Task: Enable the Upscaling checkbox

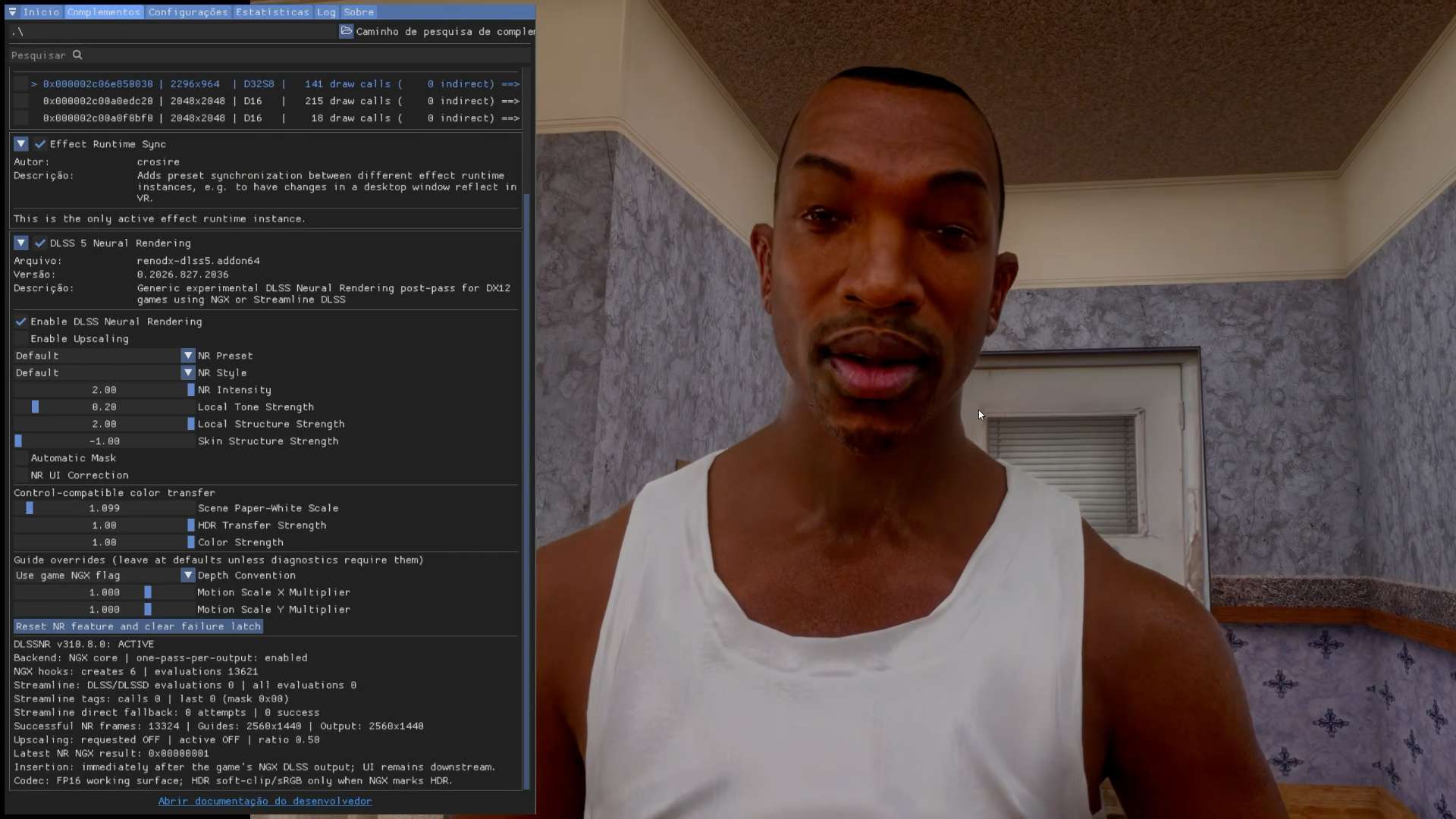Action: coord(21,338)
